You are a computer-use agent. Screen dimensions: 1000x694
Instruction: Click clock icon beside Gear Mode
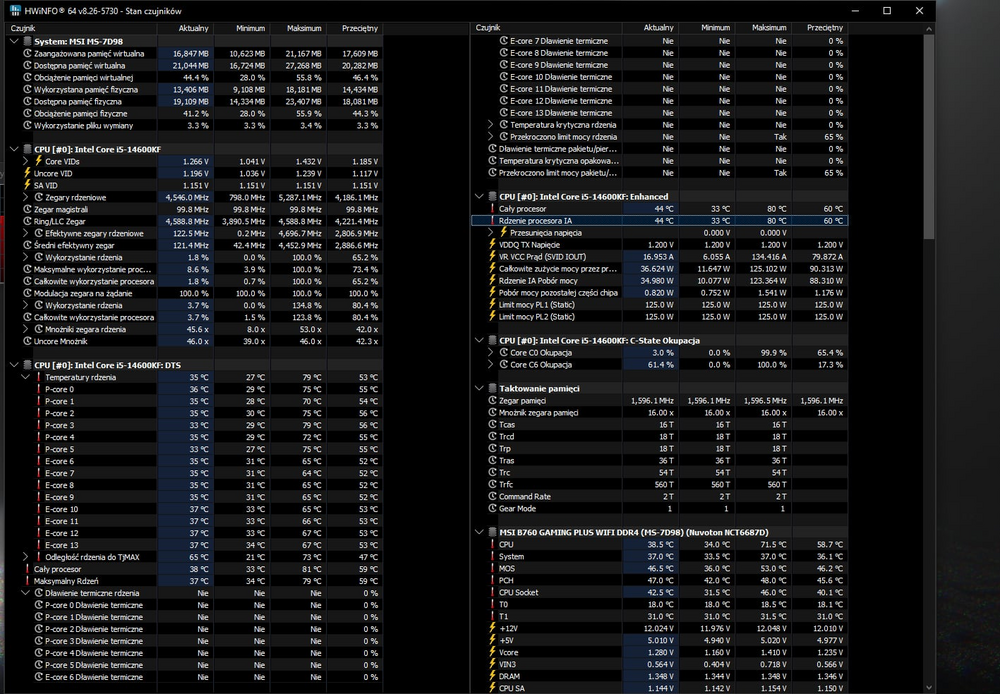tap(492, 509)
